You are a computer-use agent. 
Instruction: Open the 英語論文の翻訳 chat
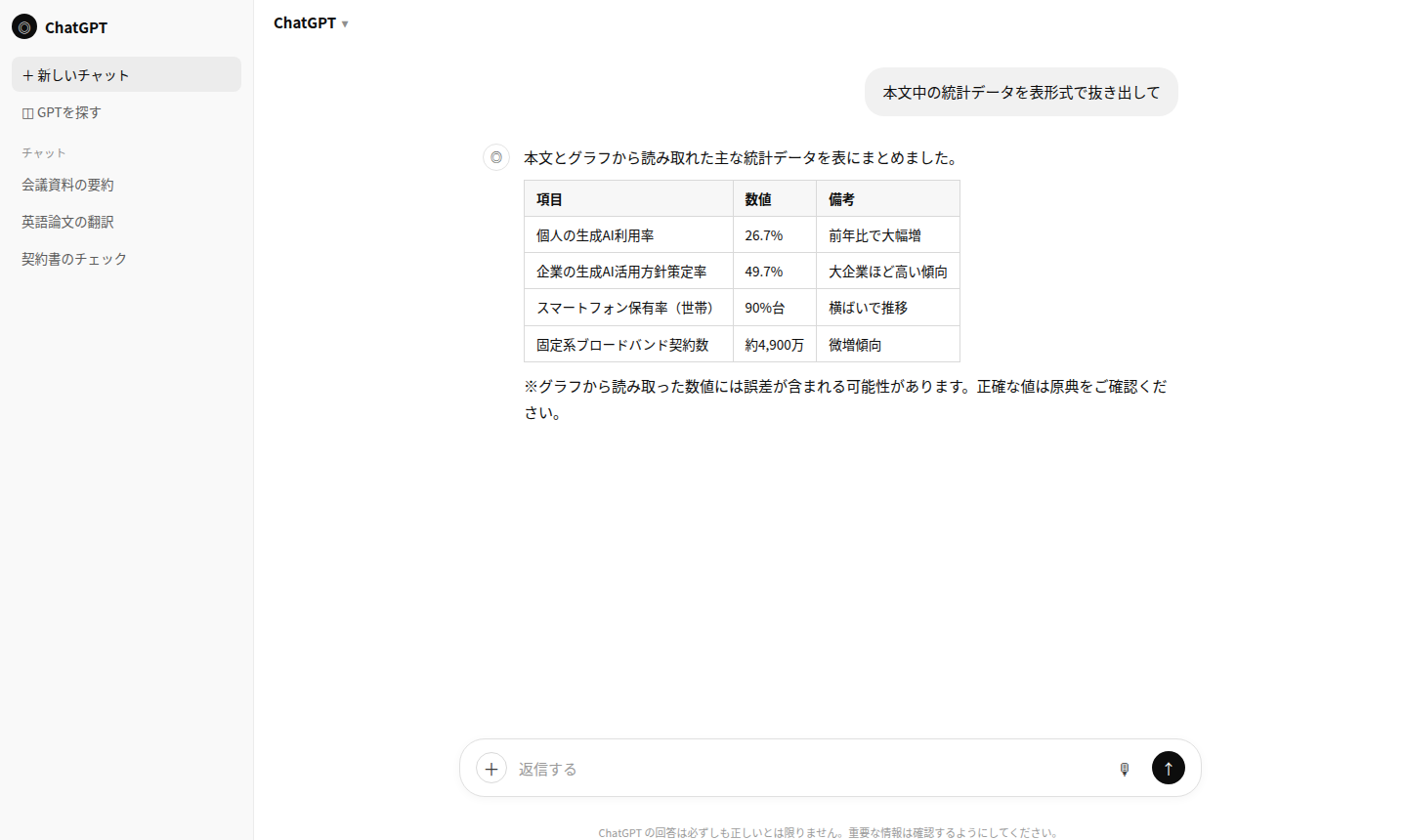[x=126, y=222]
